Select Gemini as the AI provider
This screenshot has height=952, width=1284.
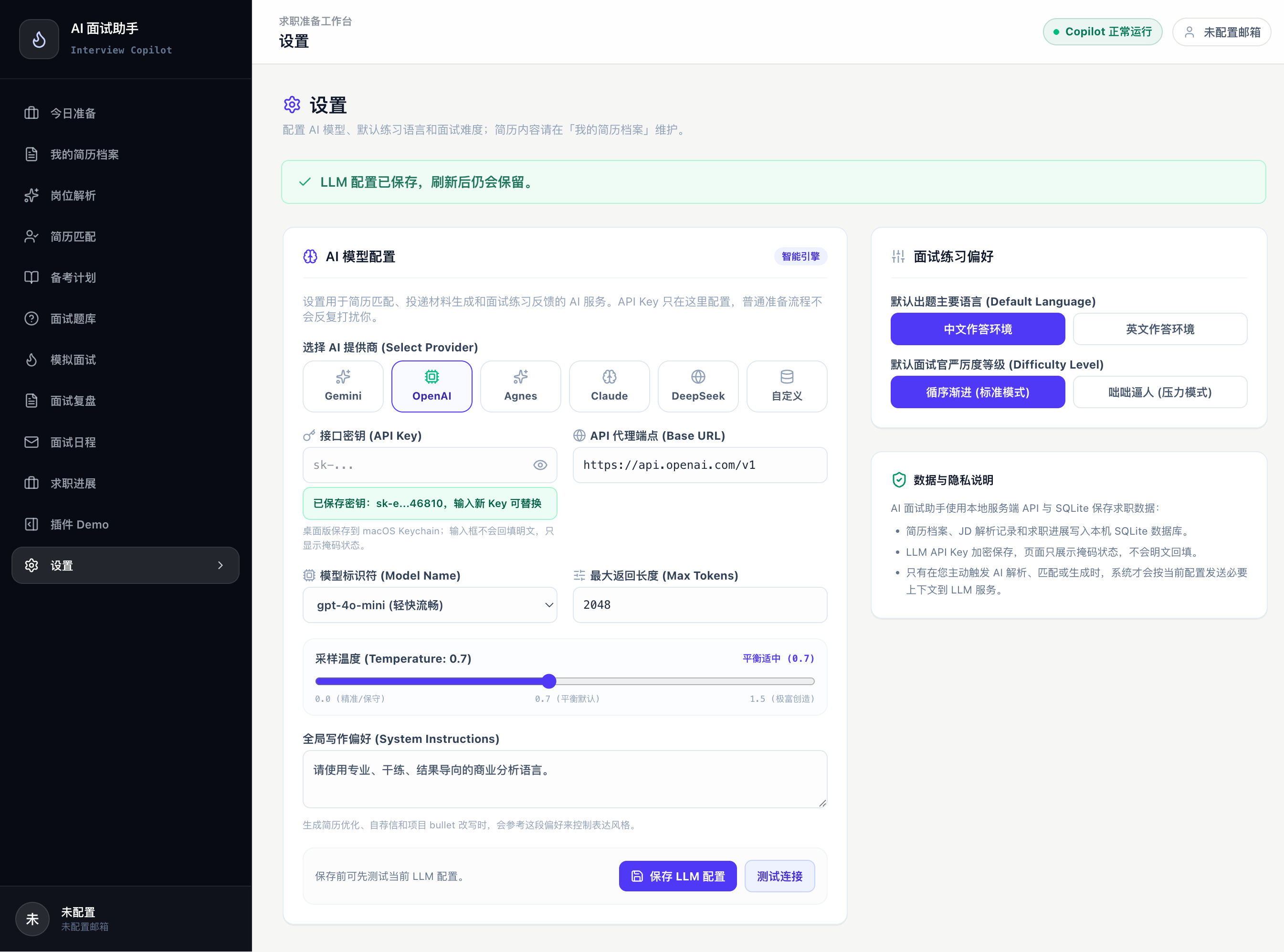point(343,386)
